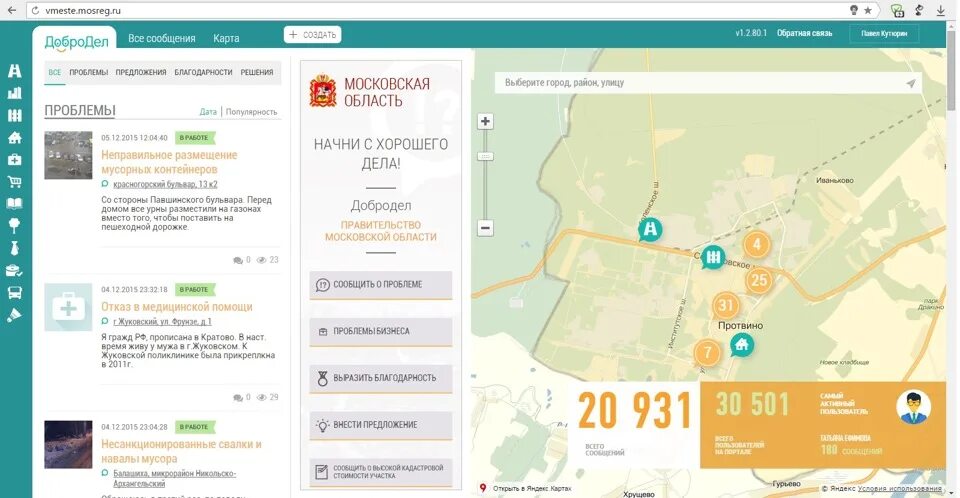Select the open book sidebar icon
960x498 pixels.
tap(15, 203)
